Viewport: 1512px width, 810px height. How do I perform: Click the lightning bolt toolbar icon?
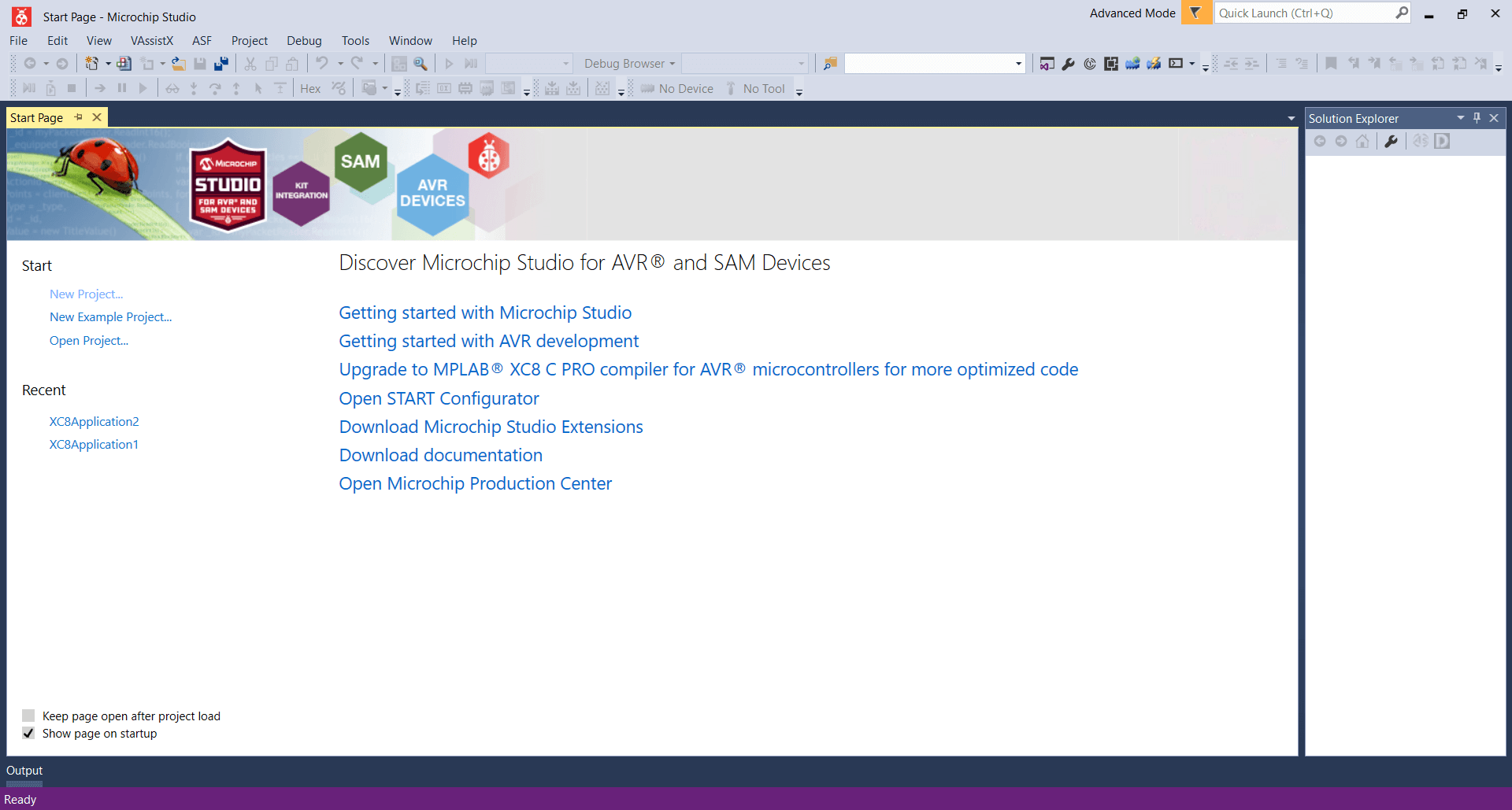click(x=1154, y=64)
